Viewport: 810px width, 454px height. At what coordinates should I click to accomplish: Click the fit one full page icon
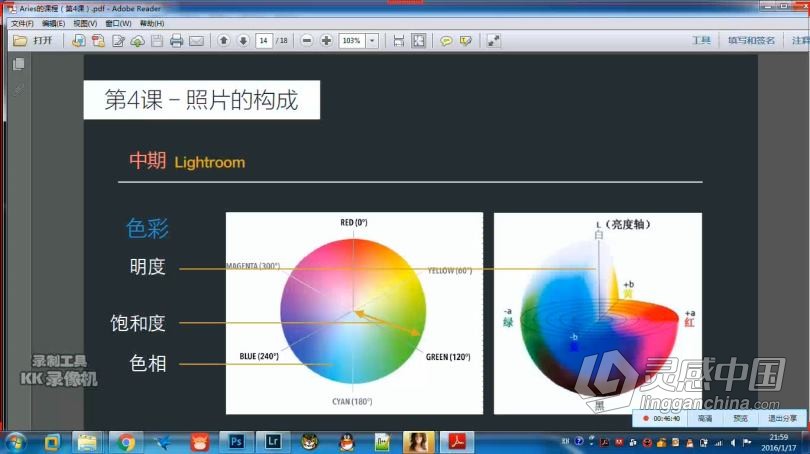tap(418, 41)
